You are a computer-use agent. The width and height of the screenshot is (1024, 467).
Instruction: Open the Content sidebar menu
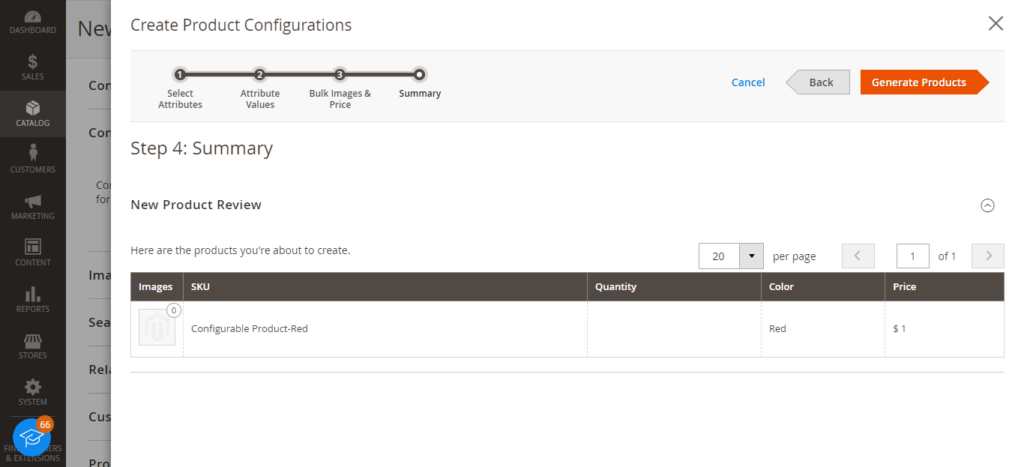(33, 253)
